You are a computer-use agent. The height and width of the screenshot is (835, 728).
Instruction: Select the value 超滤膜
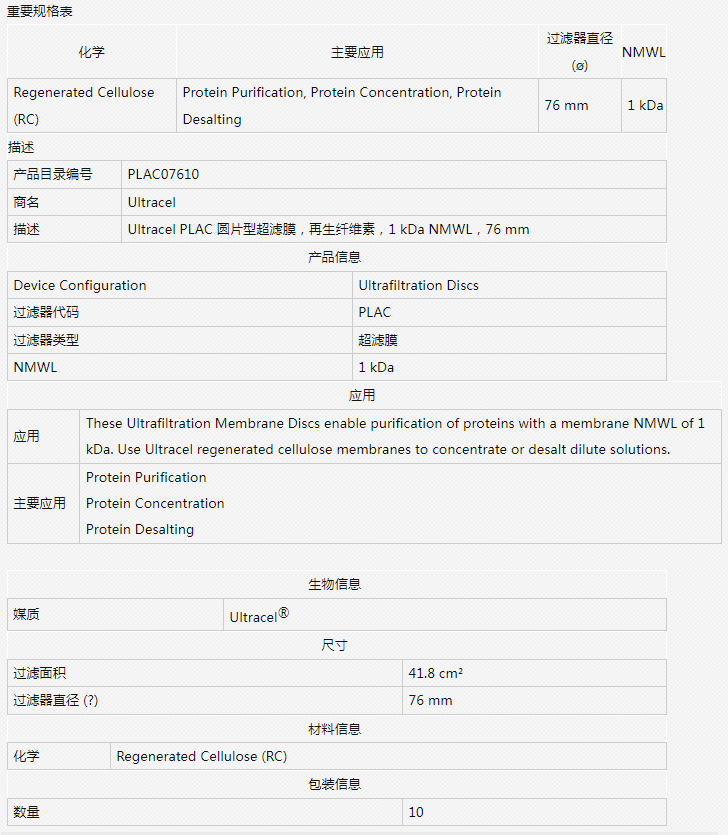pyautogui.click(x=378, y=340)
